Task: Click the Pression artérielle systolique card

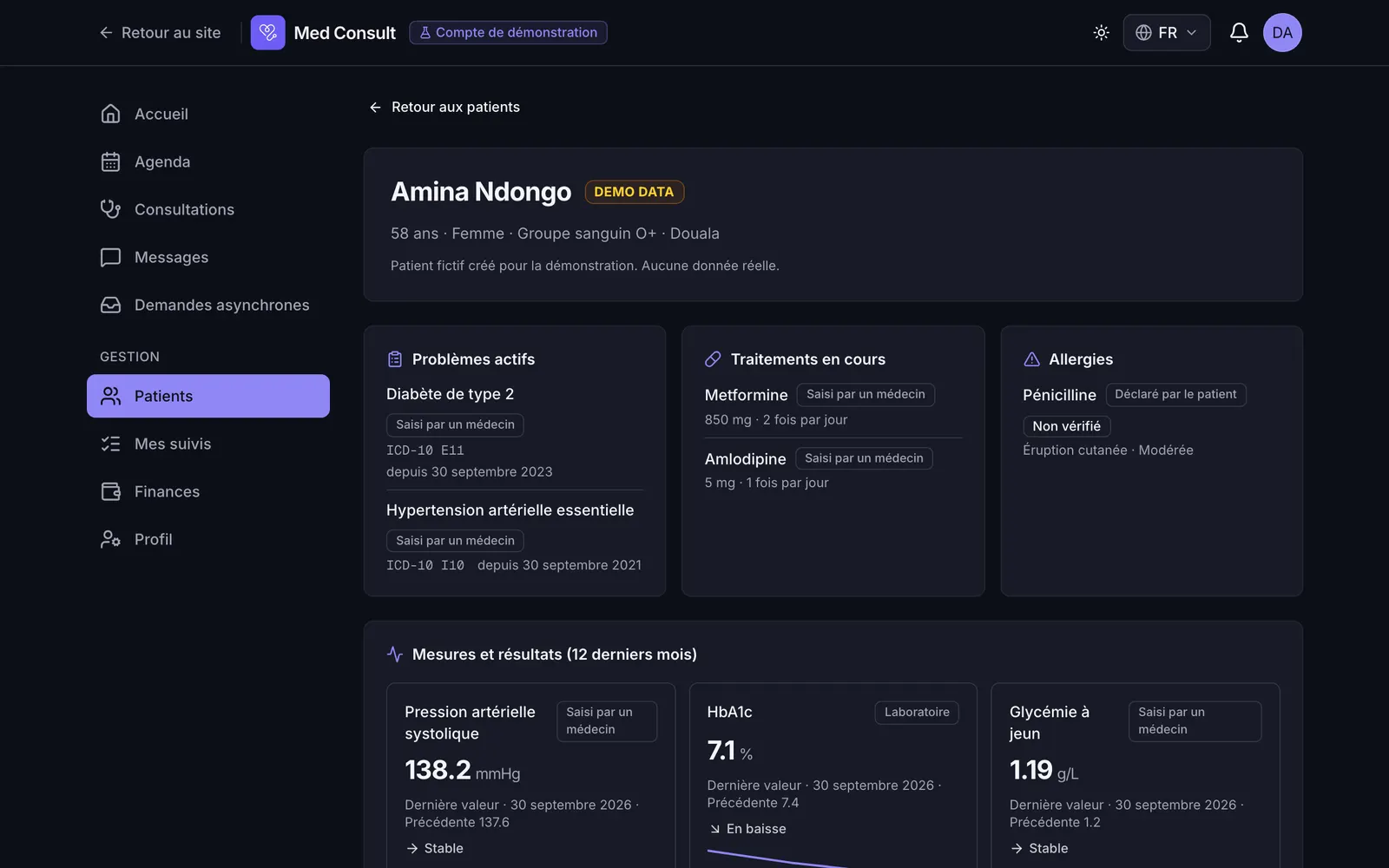Action: pos(530,775)
